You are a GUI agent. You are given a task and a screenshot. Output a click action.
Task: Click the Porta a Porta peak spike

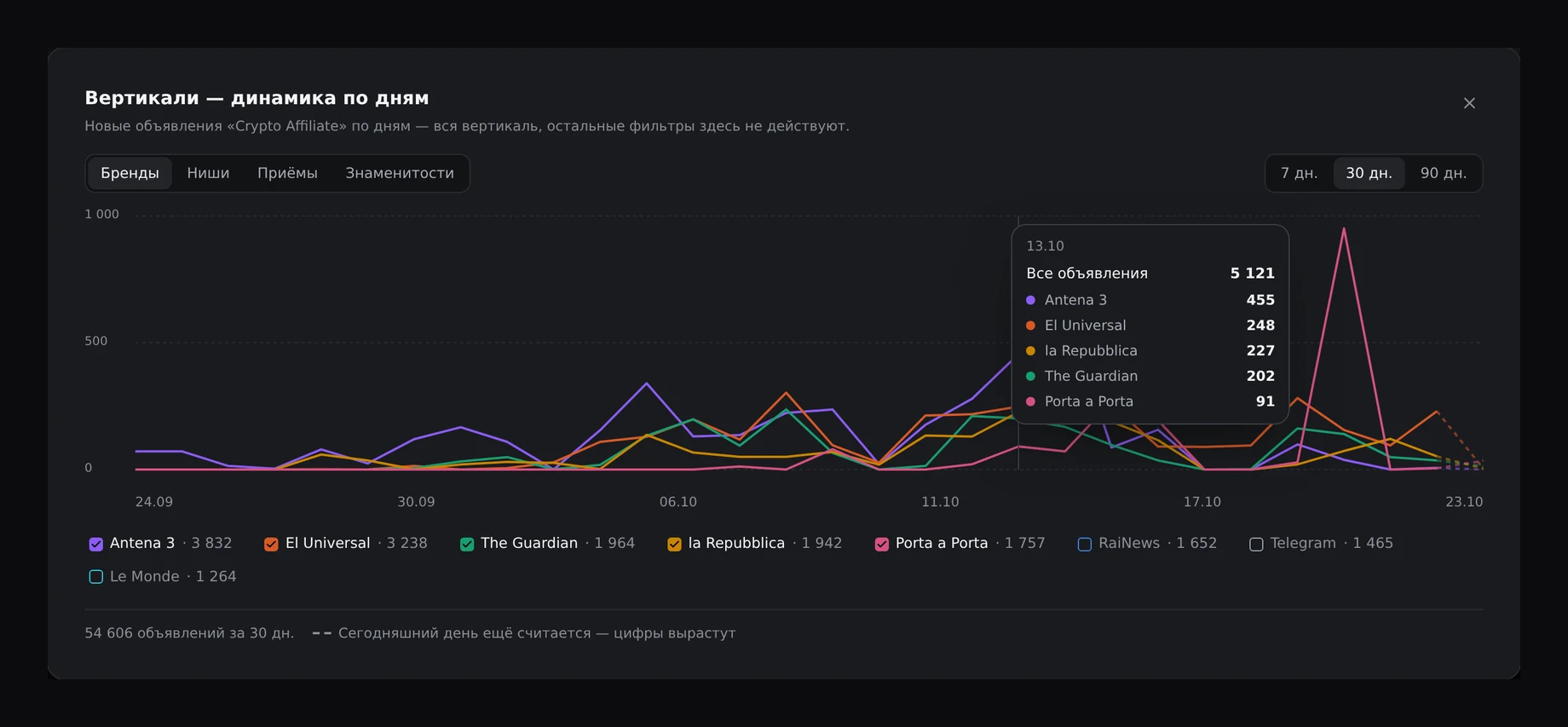1344,228
